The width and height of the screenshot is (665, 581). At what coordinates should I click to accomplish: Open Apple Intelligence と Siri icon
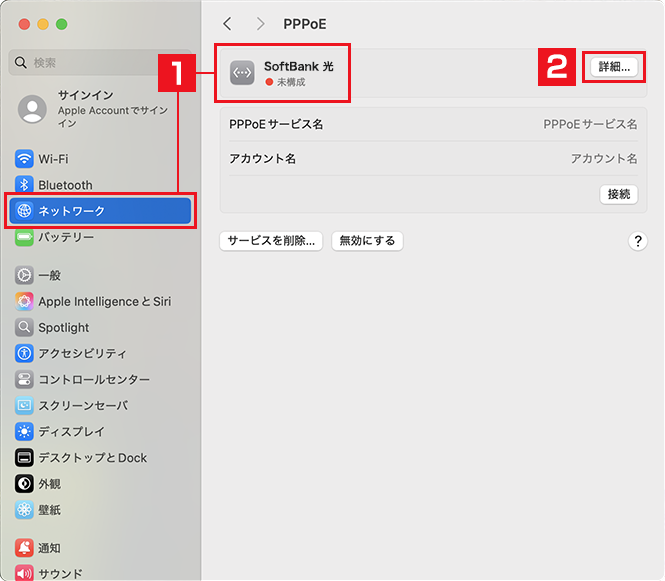tap(24, 302)
